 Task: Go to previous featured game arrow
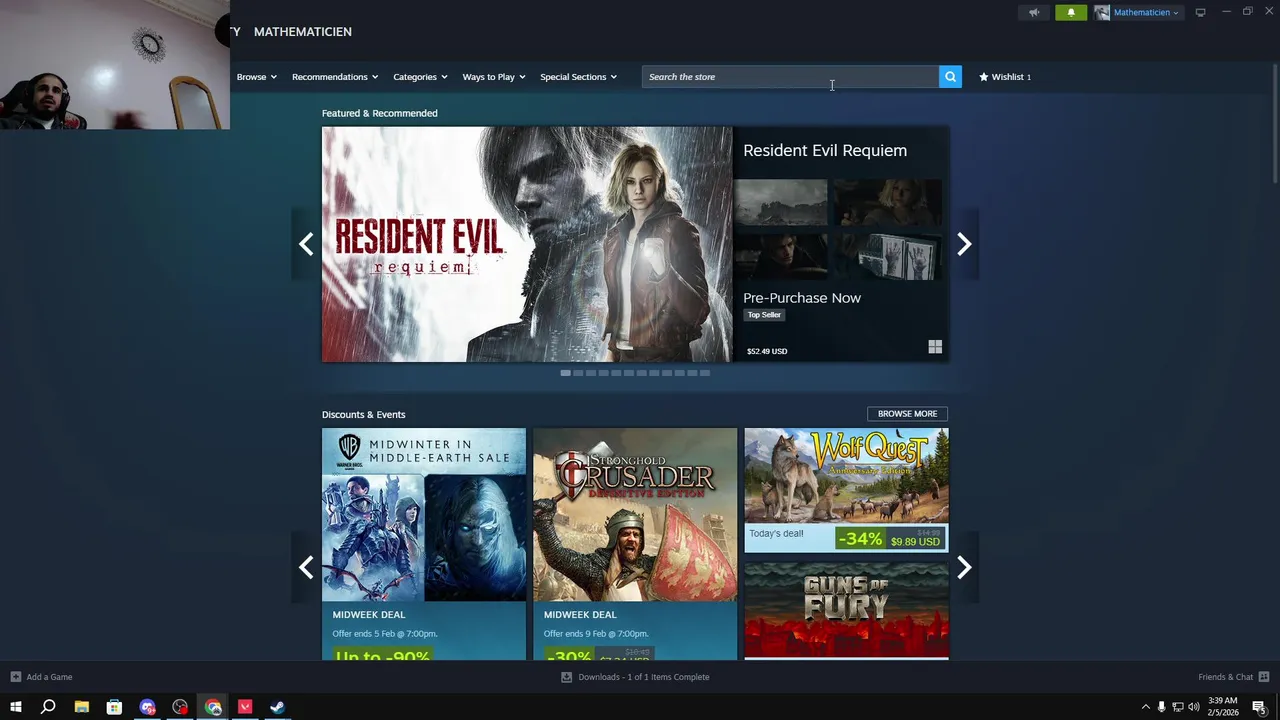306,244
